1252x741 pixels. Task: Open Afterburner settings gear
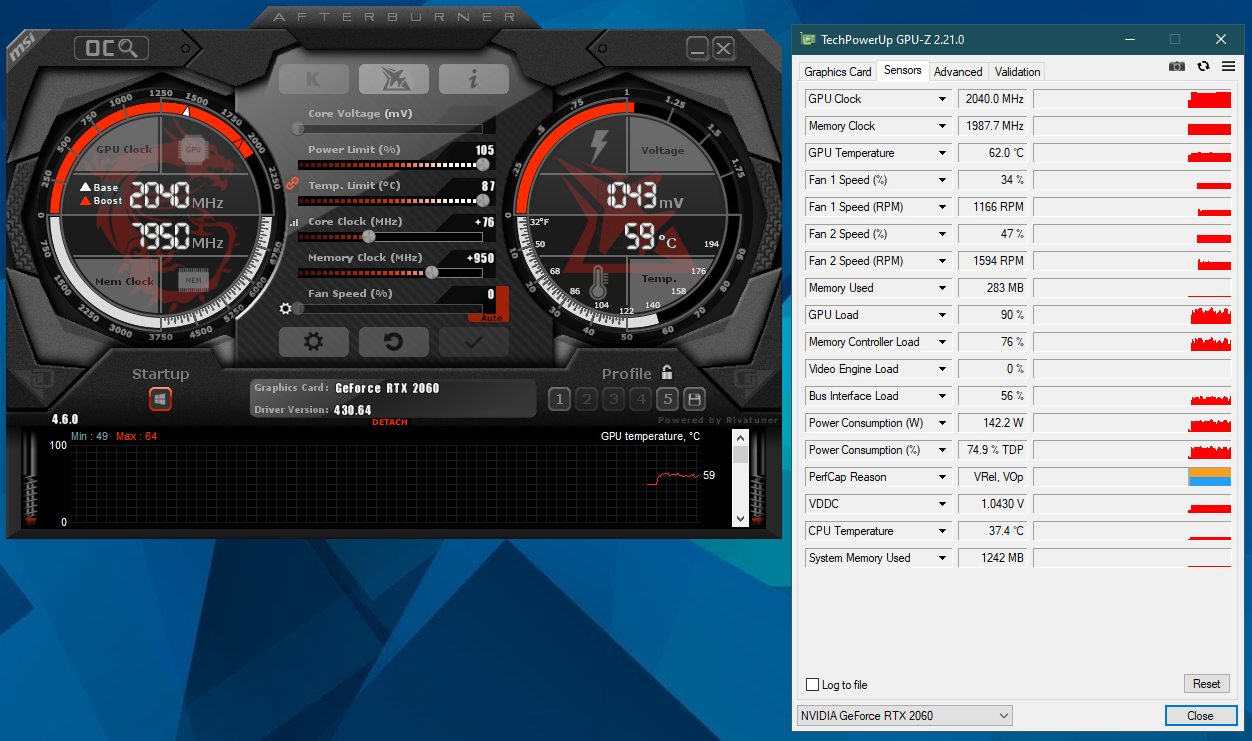pyautogui.click(x=314, y=342)
